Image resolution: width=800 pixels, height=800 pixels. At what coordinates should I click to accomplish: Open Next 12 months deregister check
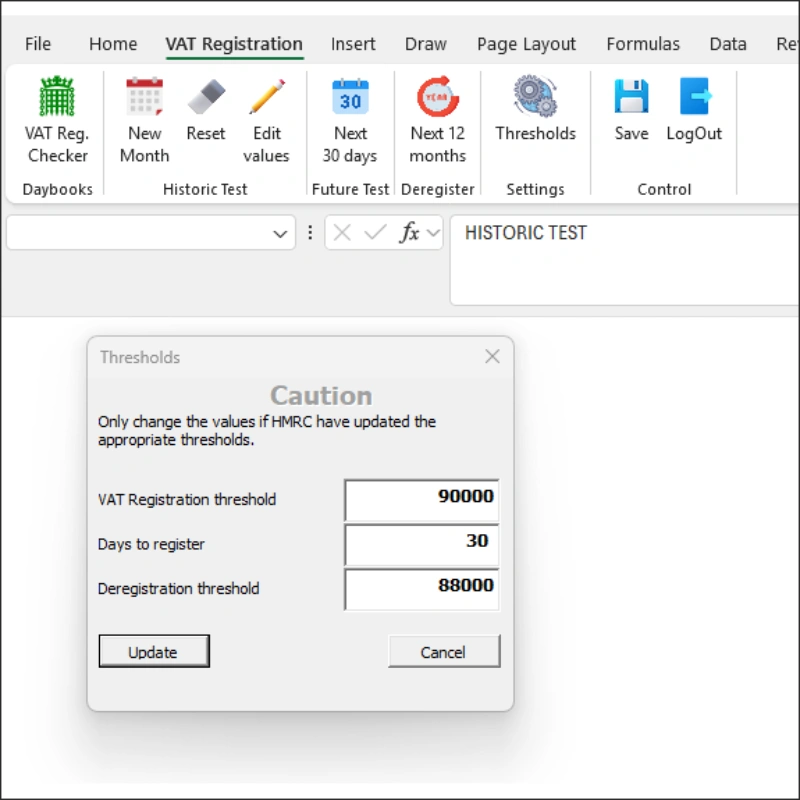coord(437,99)
